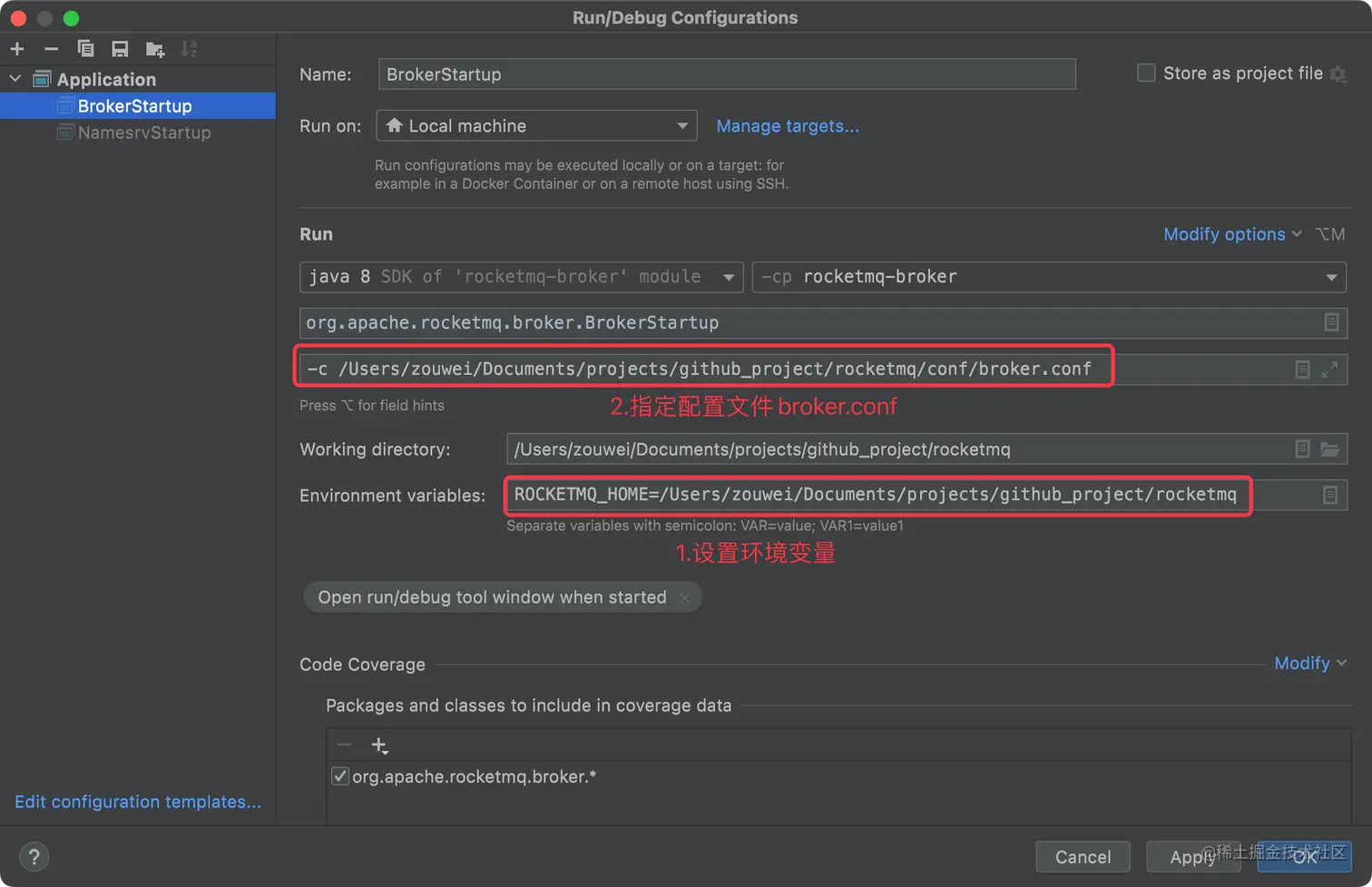Browse for working directory folder

[1330, 448]
